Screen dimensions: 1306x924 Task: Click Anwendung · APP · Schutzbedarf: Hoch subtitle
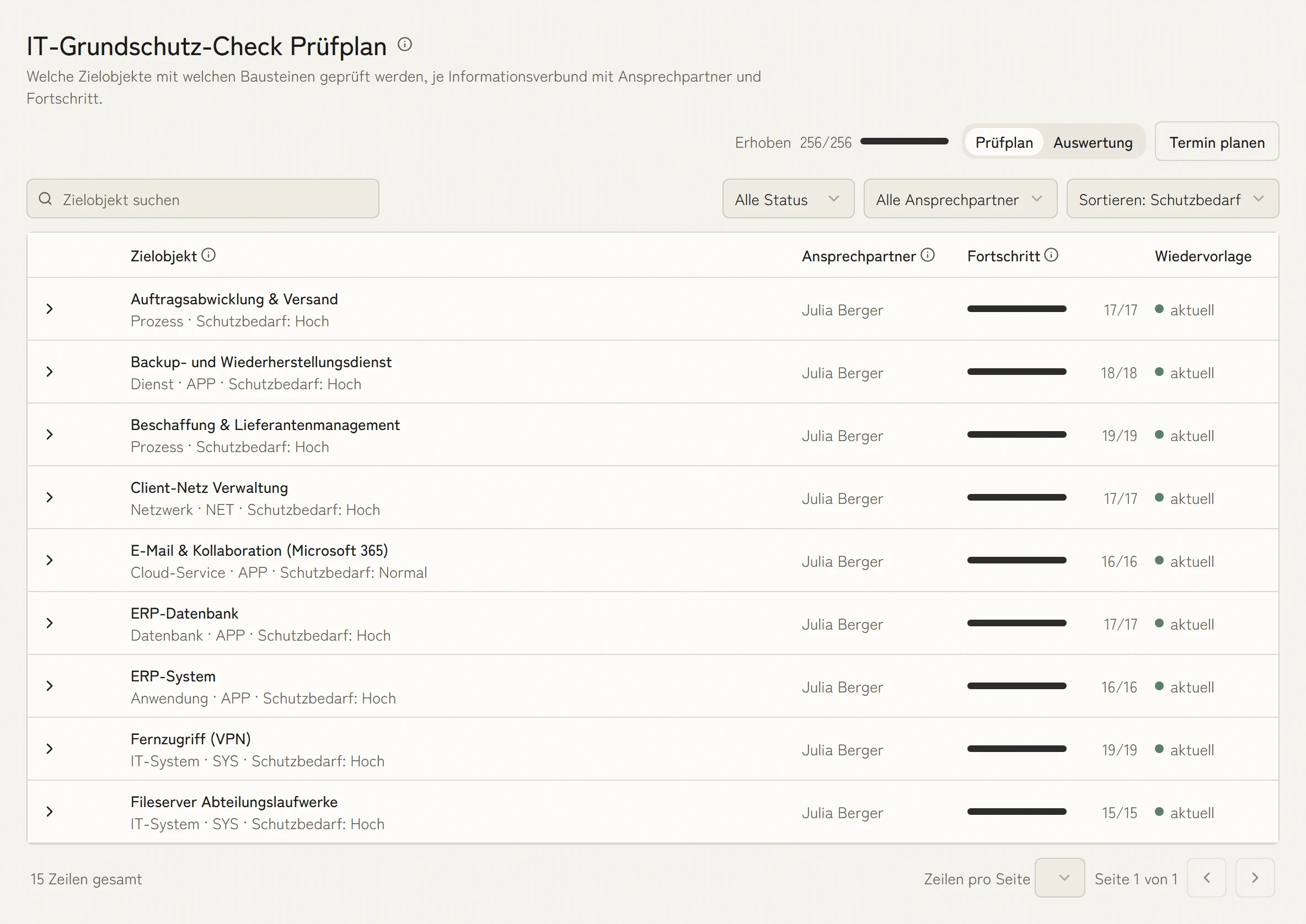264,698
